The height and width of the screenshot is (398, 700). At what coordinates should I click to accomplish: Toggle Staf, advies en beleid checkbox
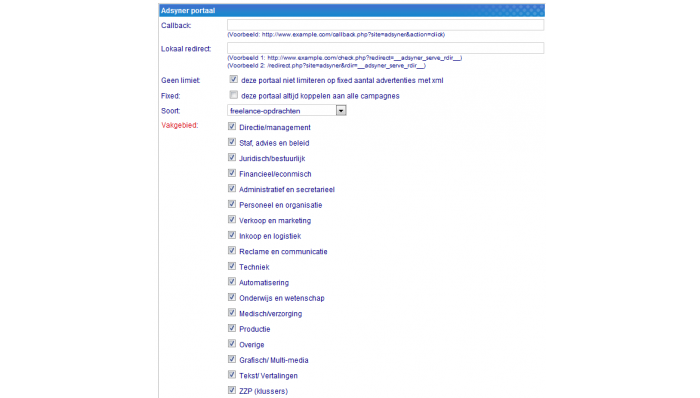click(x=232, y=142)
